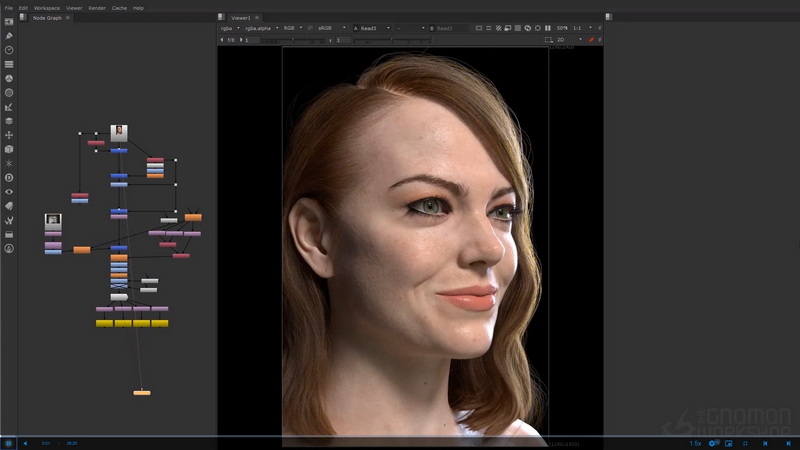The width and height of the screenshot is (800, 450).
Task: Open the Draw nodes toolbar menu
Action: [x=9, y=36]
